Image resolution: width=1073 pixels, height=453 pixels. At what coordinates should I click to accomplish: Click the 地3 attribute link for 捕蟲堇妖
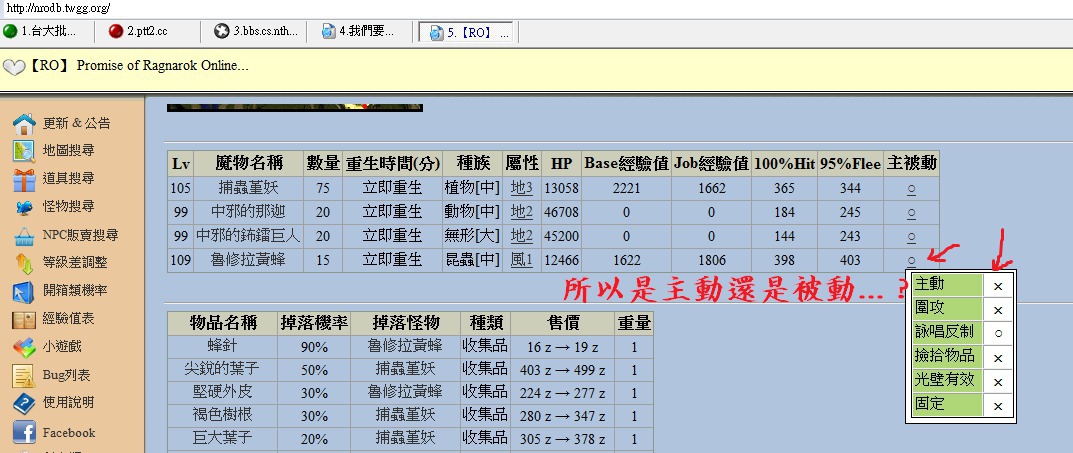pos(522,188)
